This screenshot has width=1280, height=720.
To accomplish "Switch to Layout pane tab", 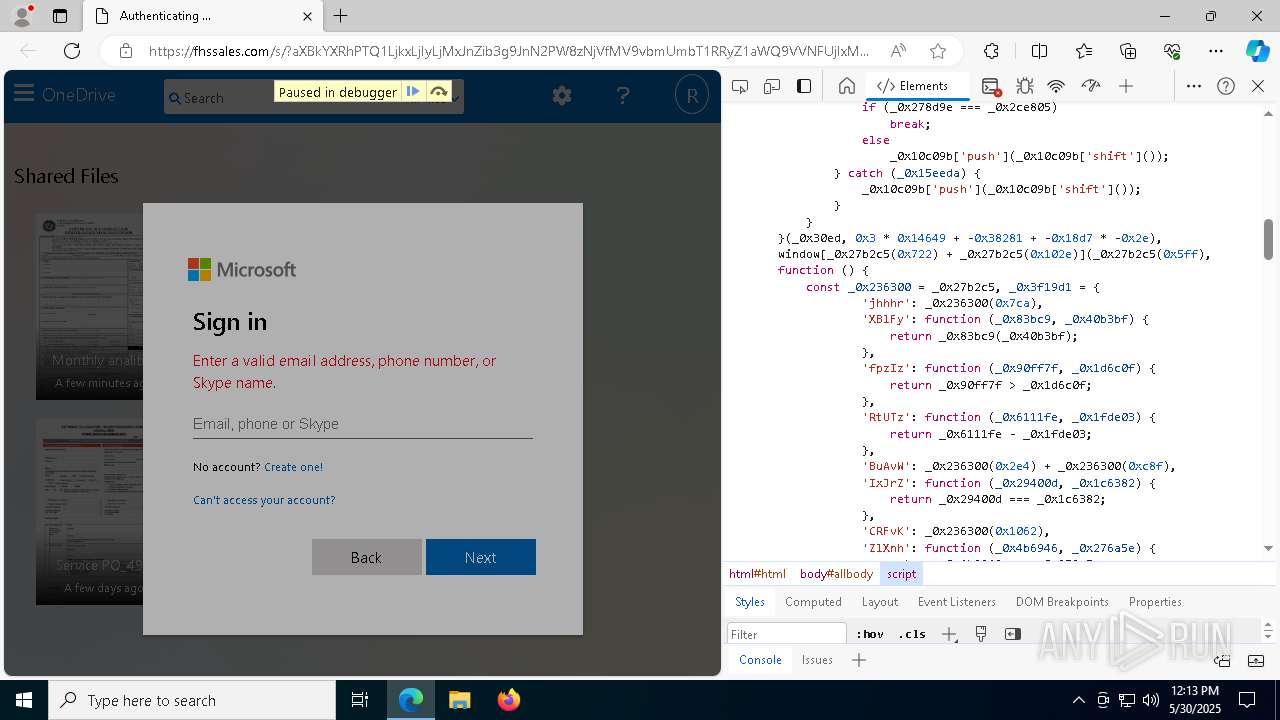I will click(879, 602).
